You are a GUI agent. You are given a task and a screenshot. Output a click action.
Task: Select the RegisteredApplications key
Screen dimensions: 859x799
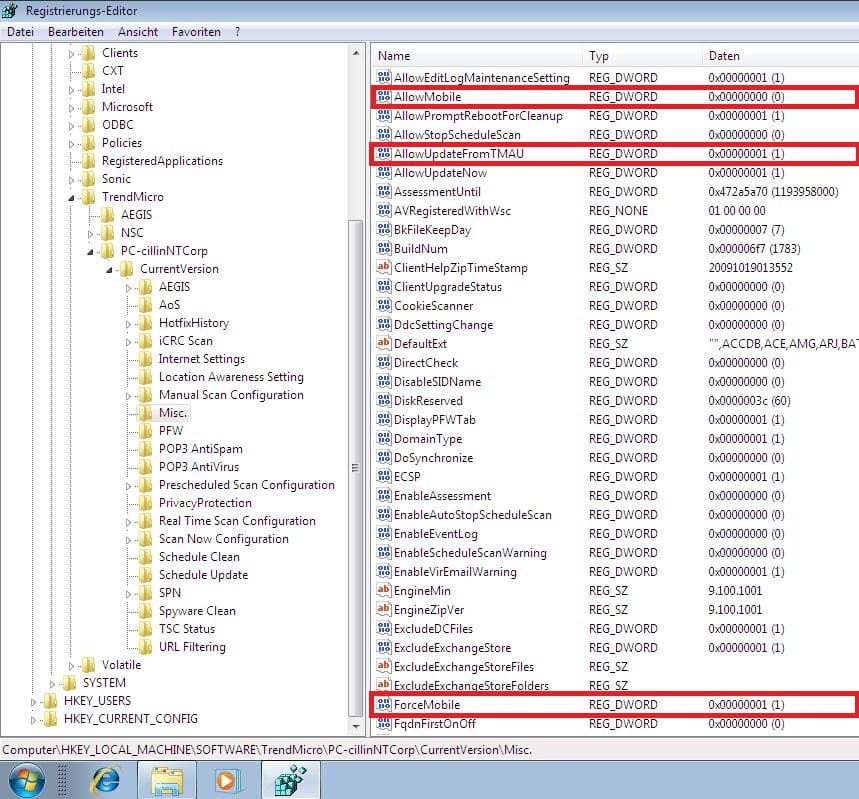[x=162, y=161]
